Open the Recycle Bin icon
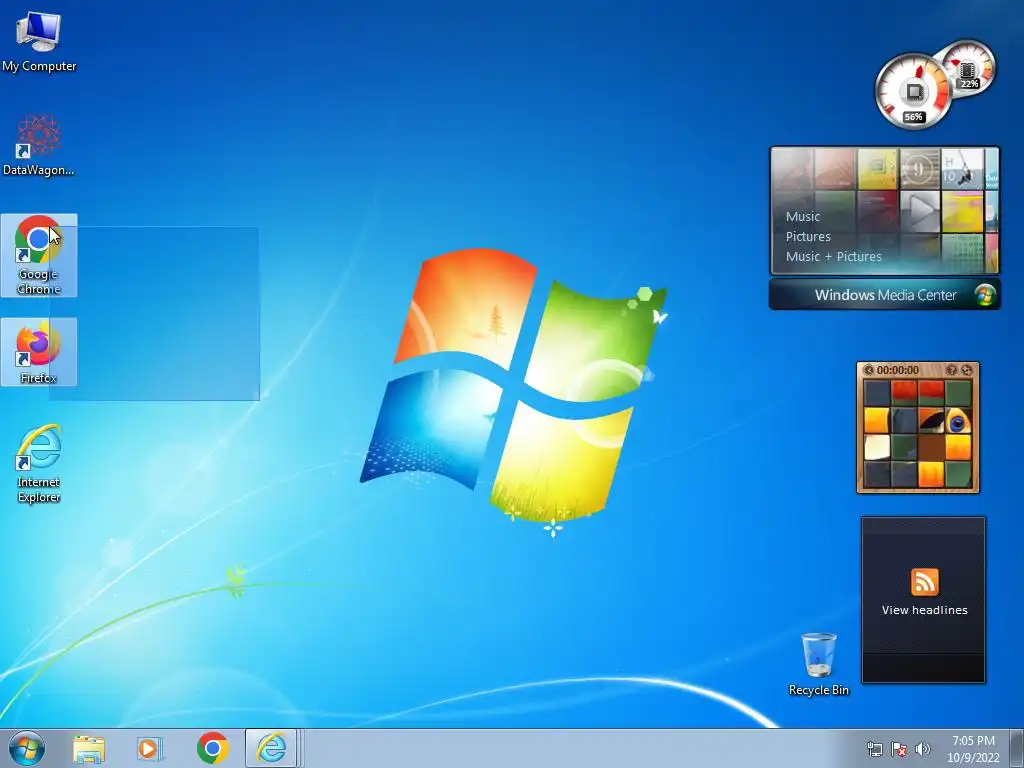 pyautogui.click(x=818, y=664)
